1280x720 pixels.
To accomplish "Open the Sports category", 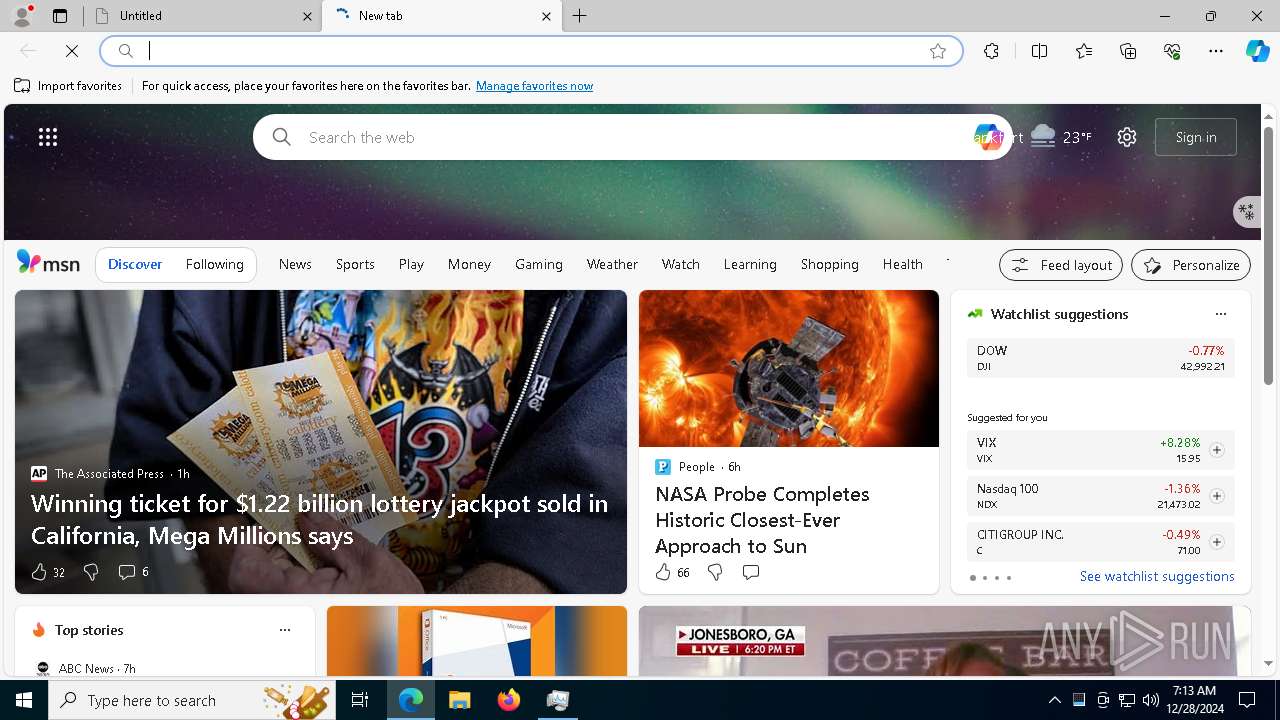I will pyautogui.click(x=355, y=264).
